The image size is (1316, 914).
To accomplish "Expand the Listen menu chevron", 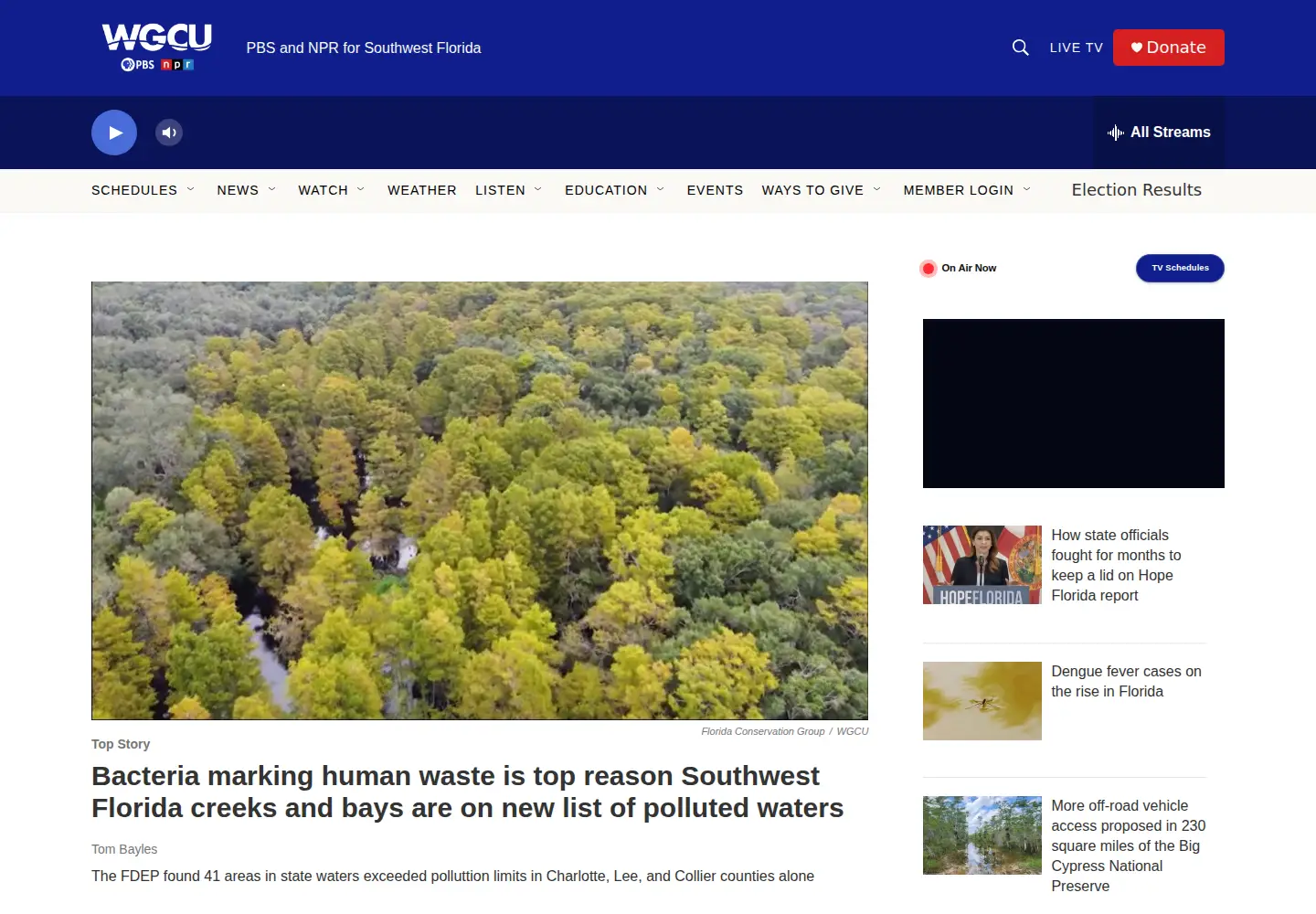I will click(x=538, y=189).
